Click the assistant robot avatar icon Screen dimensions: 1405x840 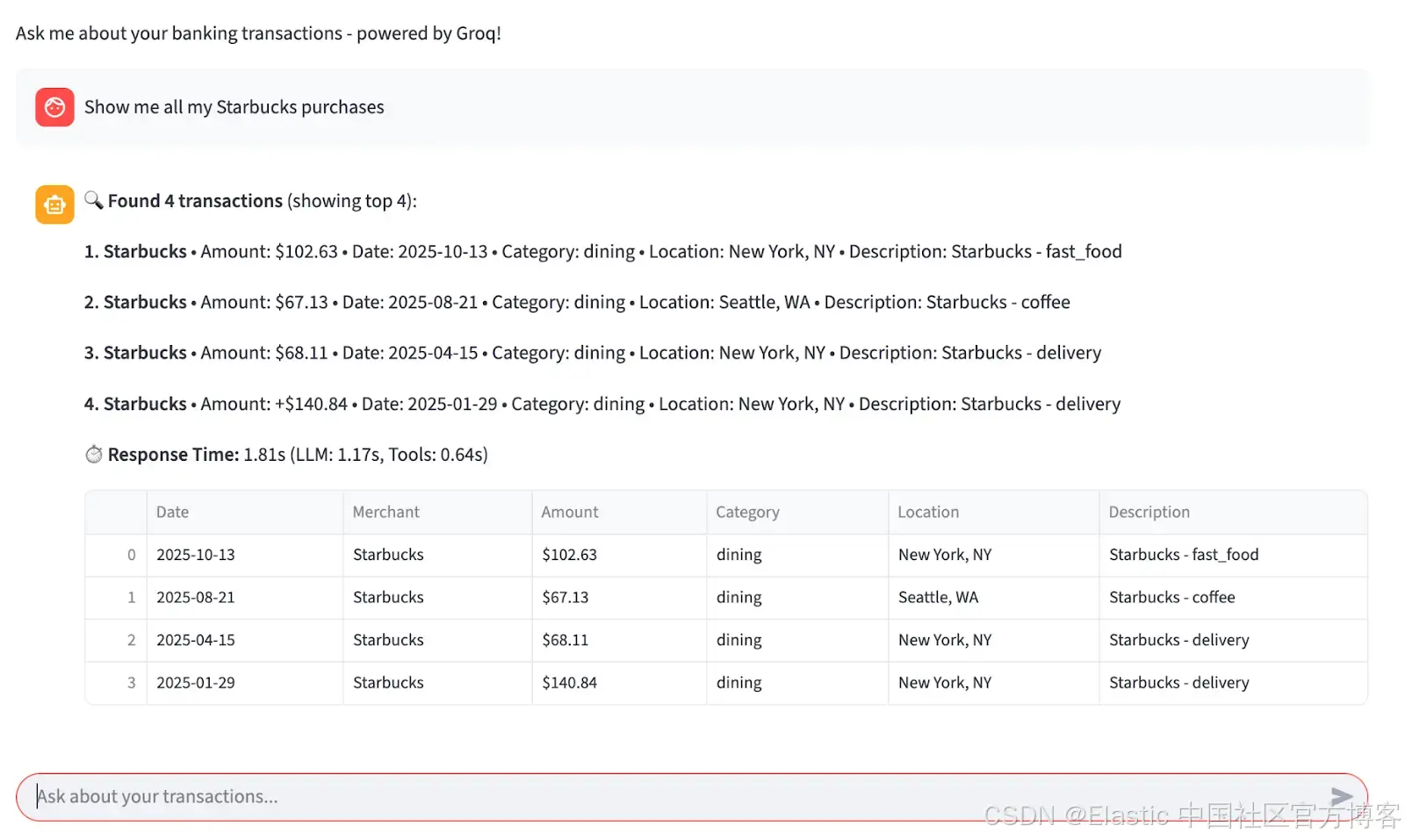[54, 205]
